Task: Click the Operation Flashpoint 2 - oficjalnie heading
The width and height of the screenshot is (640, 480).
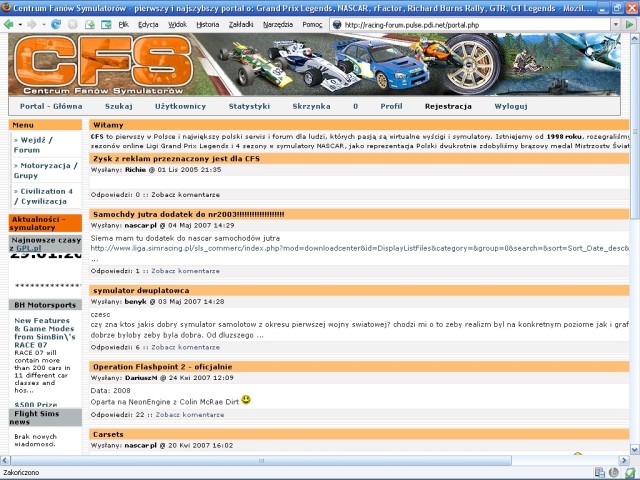Action: pyautogui.click(x=162, y=367)
